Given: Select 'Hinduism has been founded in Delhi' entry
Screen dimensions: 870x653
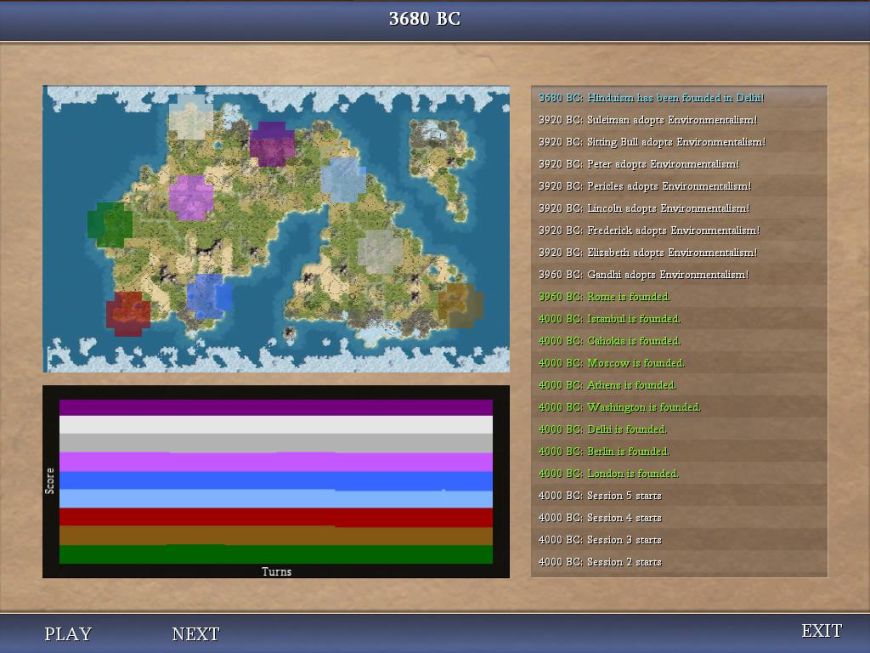Looking at the screenshot, I should [x=679, y=98].
